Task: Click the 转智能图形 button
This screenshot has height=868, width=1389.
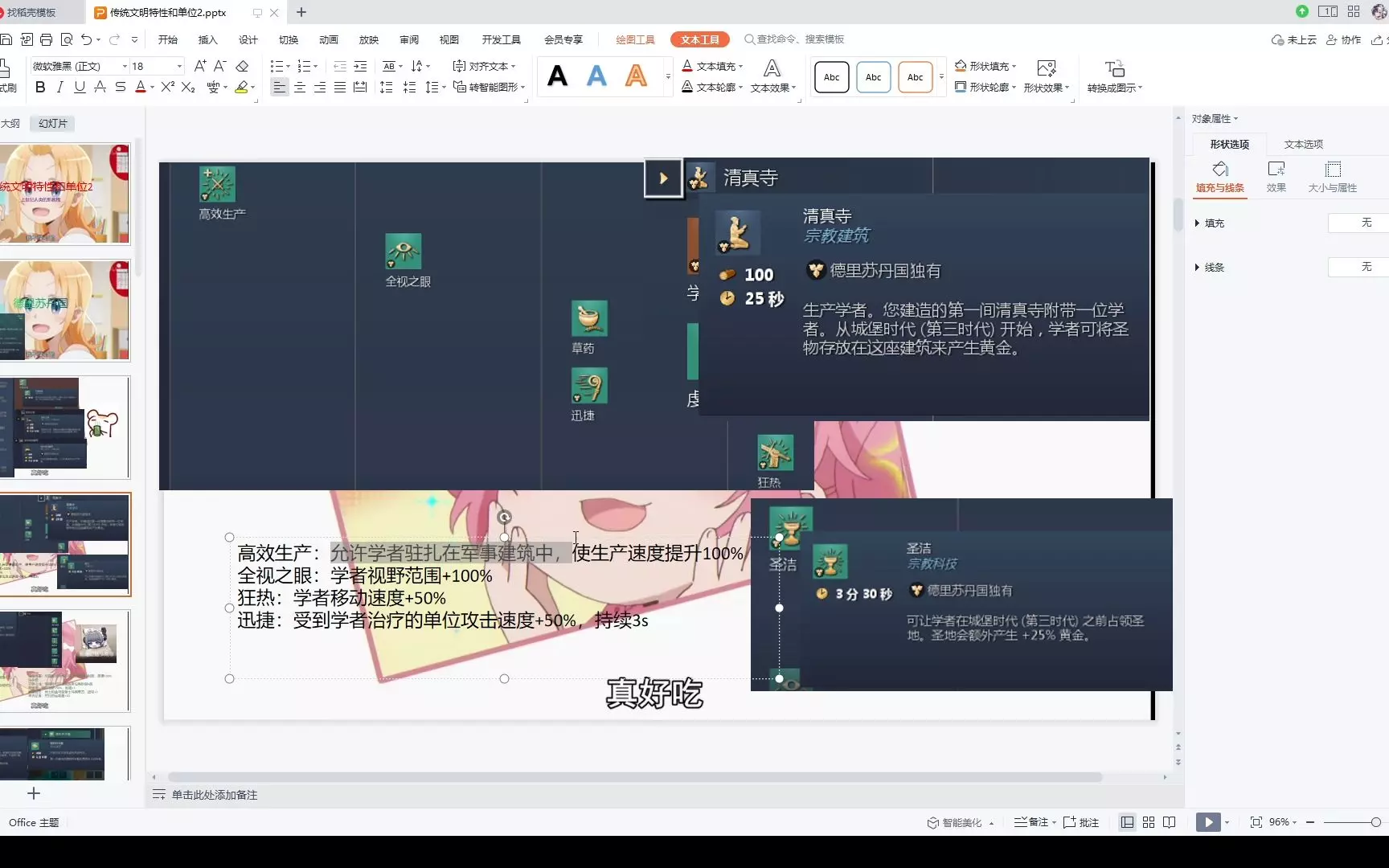Action: (490, 87)
